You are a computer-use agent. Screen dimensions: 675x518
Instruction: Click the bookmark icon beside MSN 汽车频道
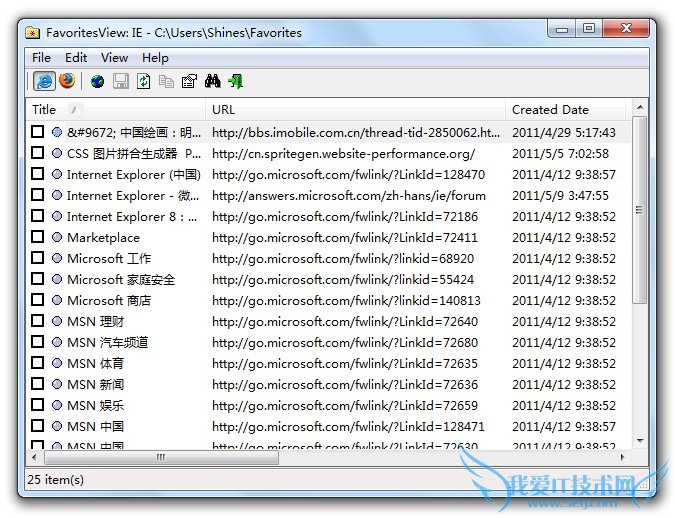57,342
